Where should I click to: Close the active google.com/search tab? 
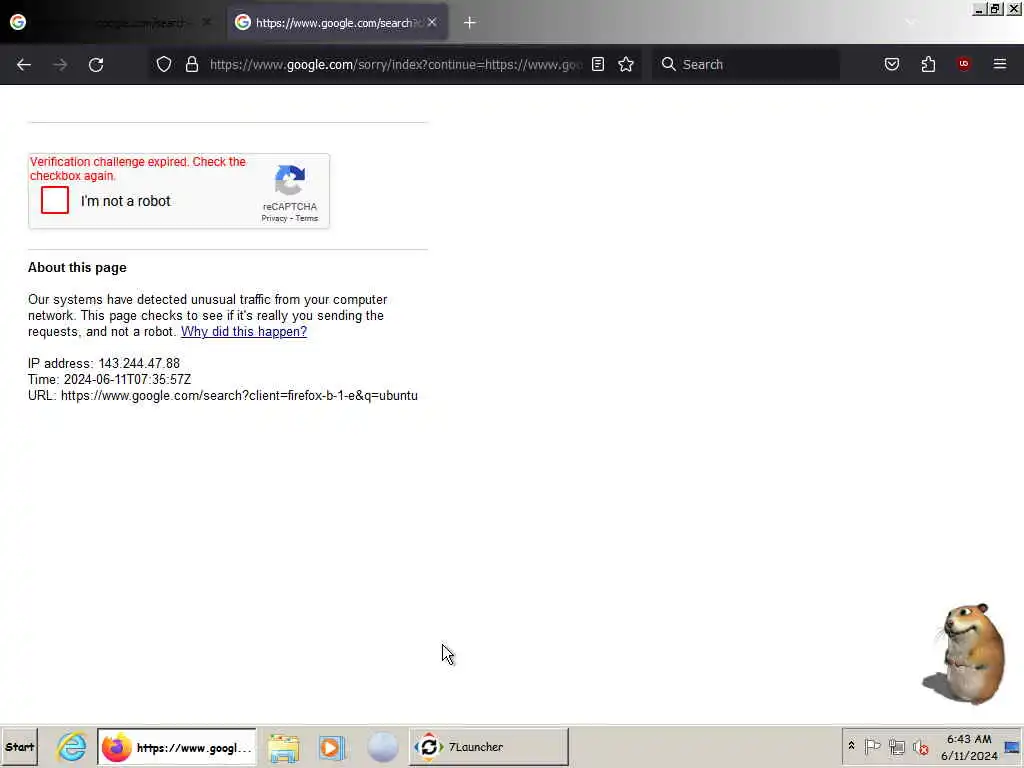coord(432,22)
